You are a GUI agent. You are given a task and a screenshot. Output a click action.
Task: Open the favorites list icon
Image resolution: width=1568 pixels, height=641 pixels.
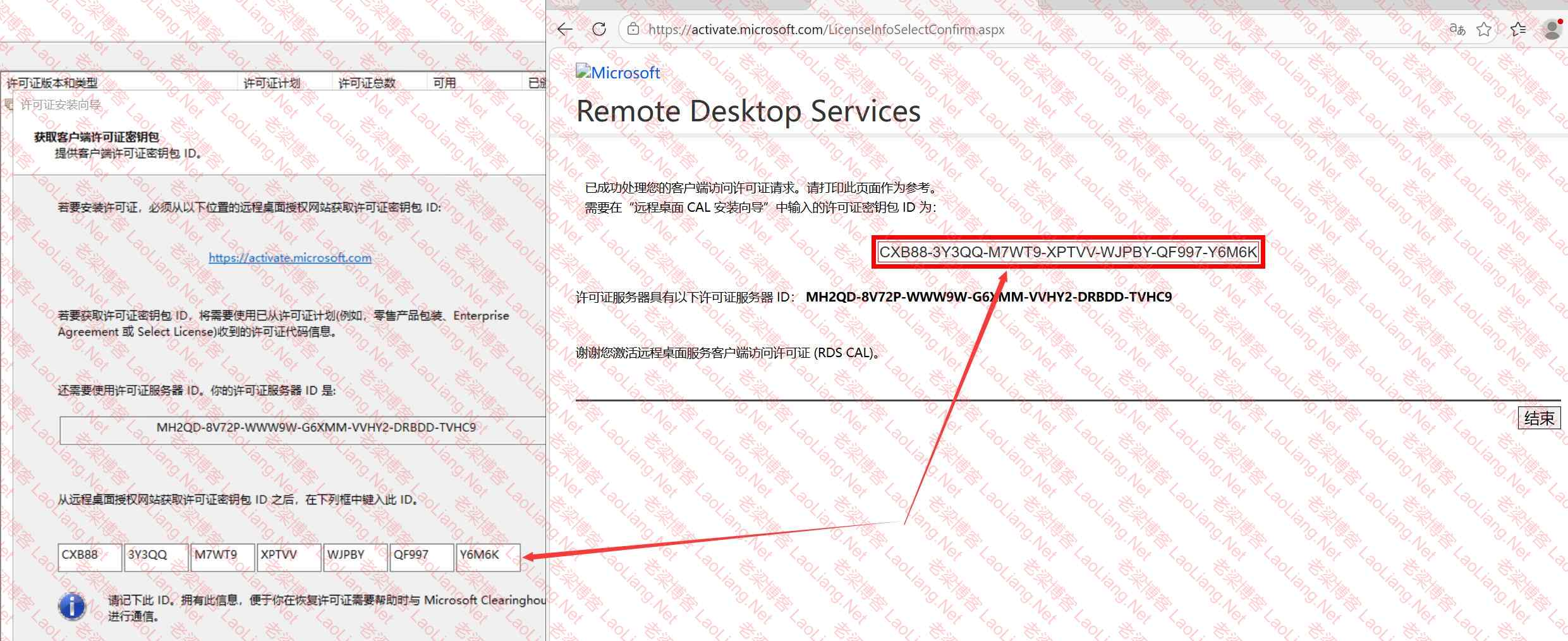coord(1517,30)
